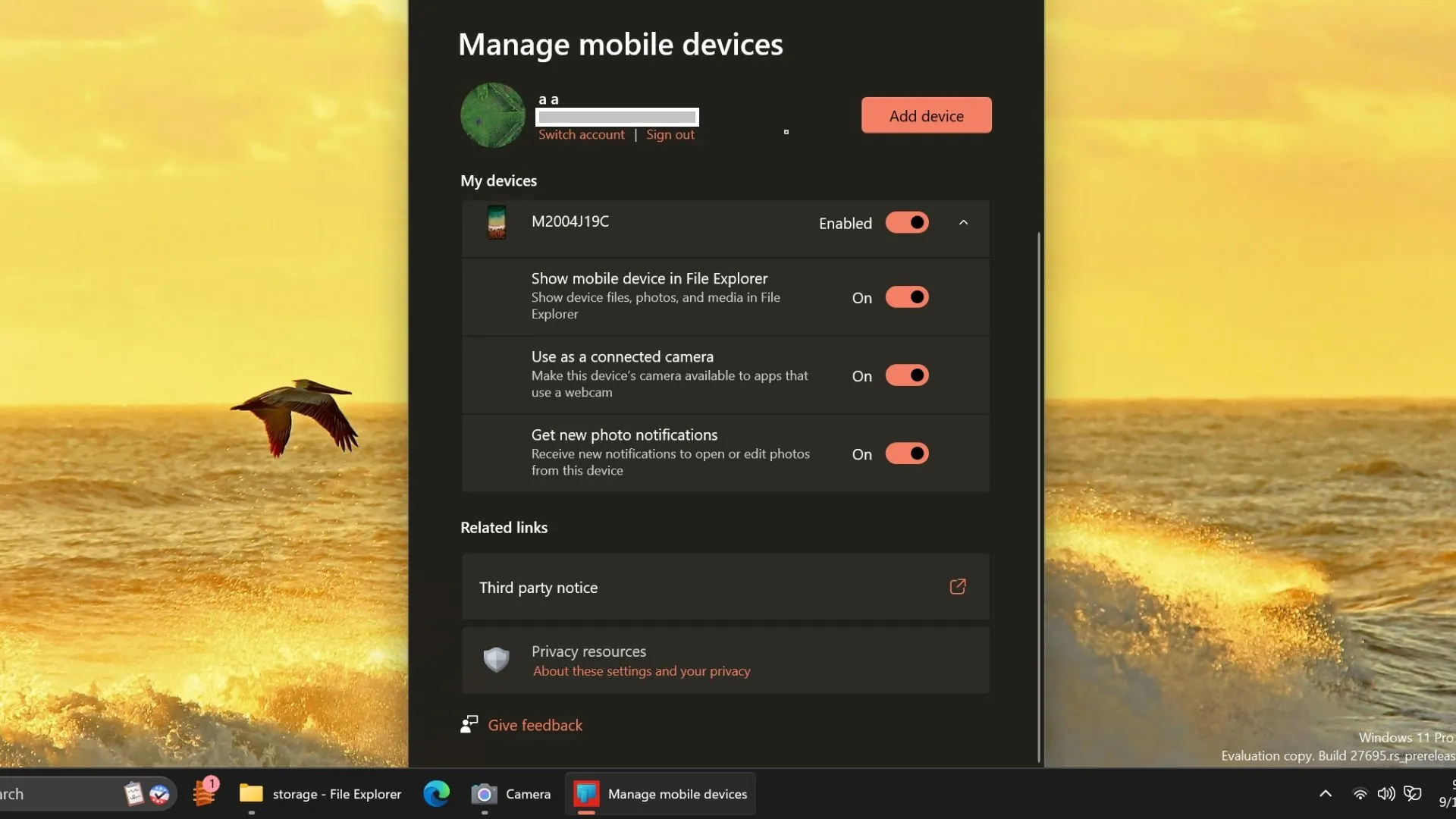1456x819 pixels.
Task: Open Privacy resources settings page
Action: point(724,659)
